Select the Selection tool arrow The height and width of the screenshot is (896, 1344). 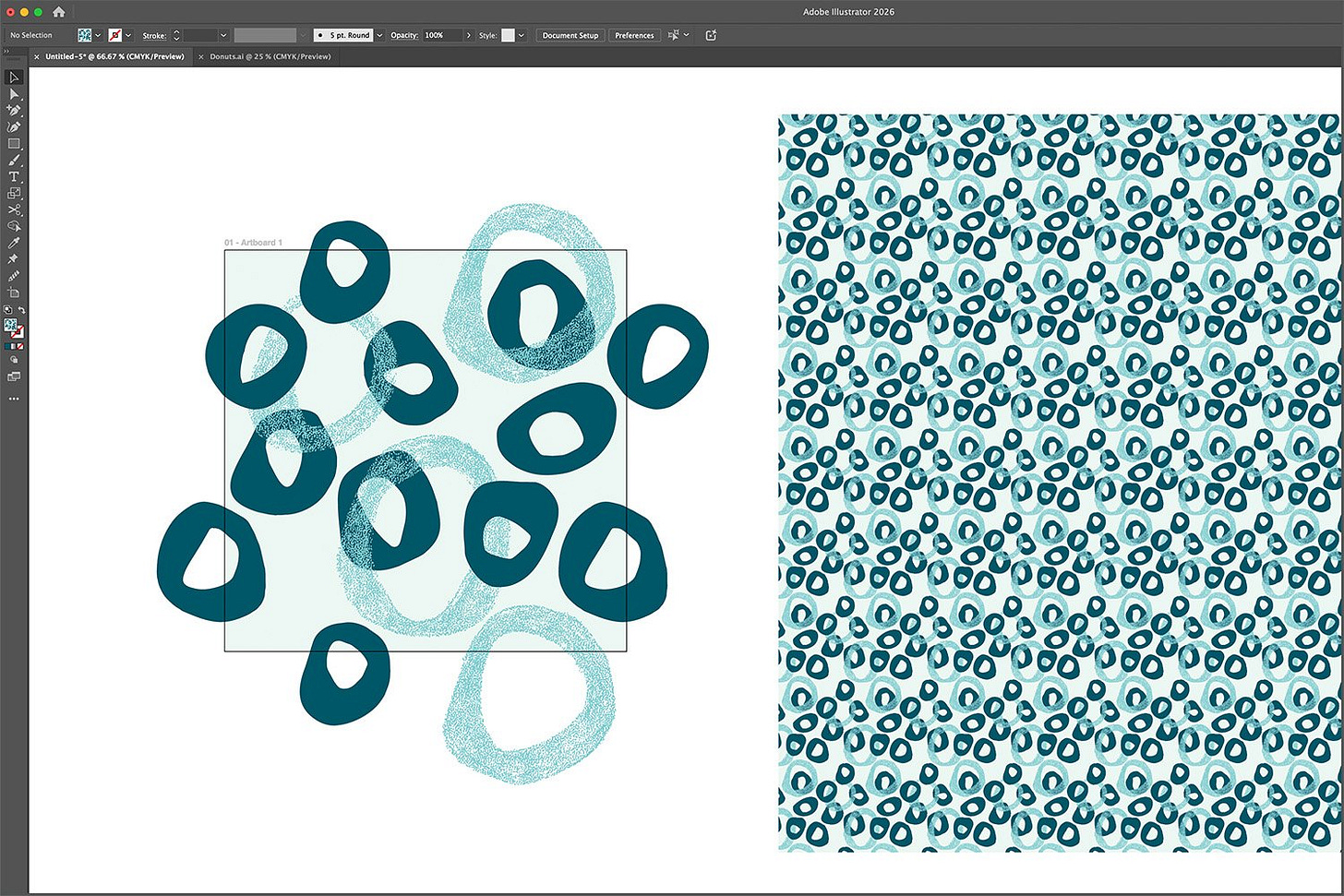(x=13, y=78)
